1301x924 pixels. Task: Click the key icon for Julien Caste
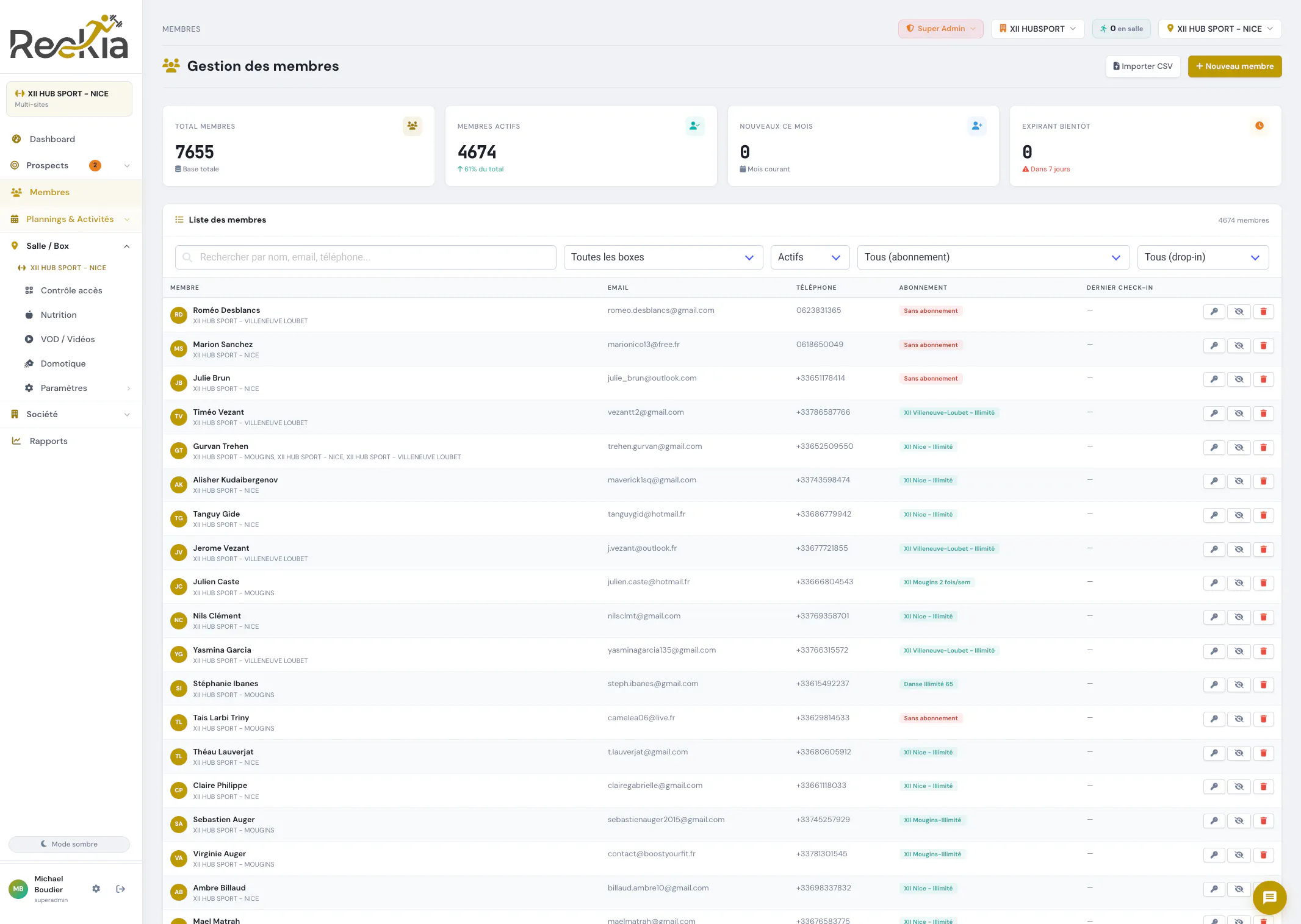pos(1214,583)
